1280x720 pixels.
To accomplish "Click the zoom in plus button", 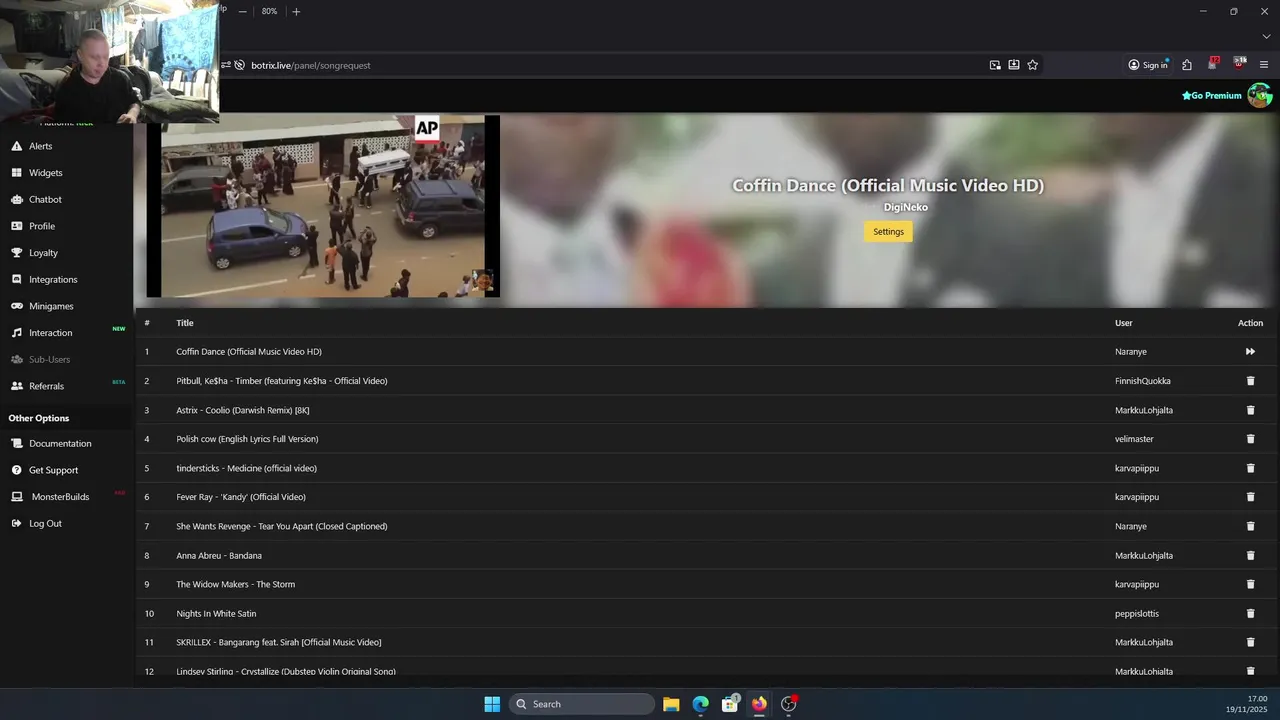I will click(296, 11).
